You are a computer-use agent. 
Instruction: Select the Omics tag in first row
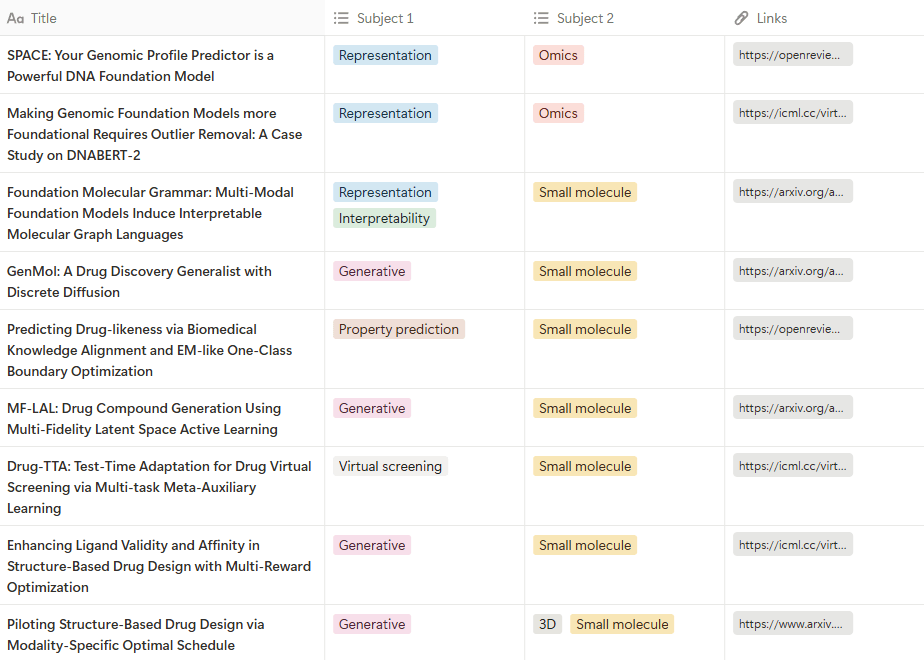click(x=558, y=55)
